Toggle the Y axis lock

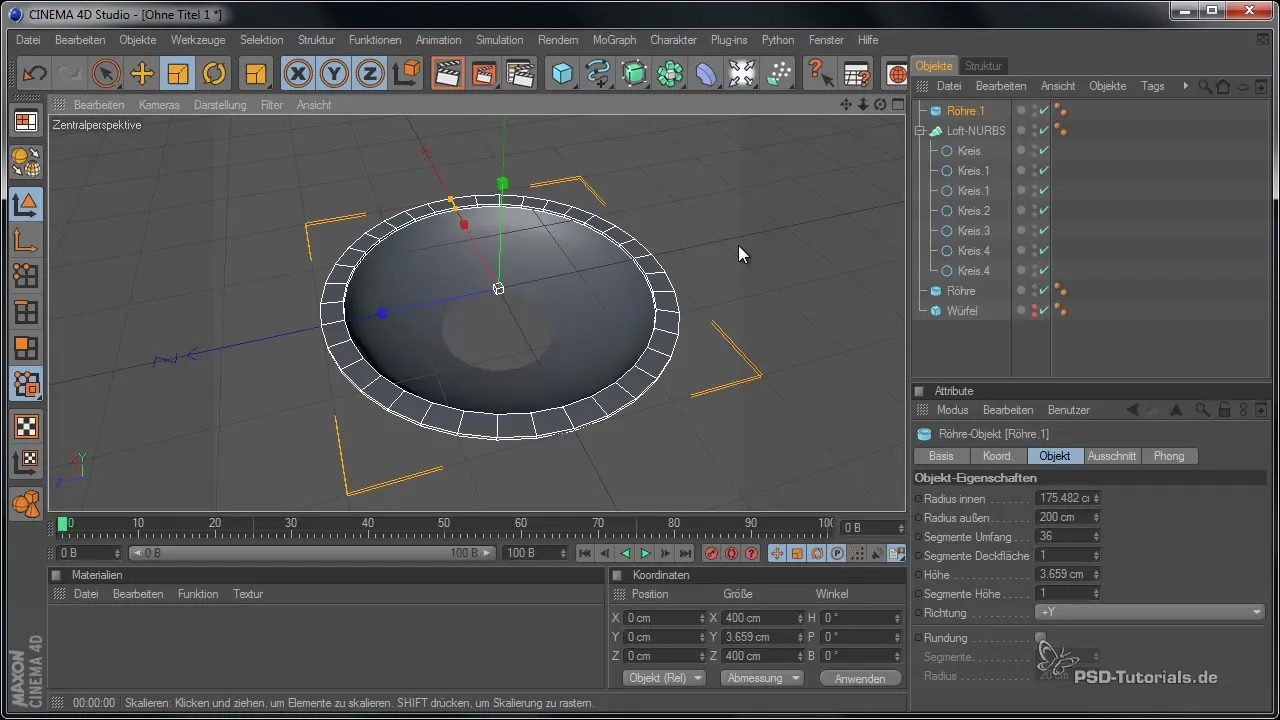[334, 74]
